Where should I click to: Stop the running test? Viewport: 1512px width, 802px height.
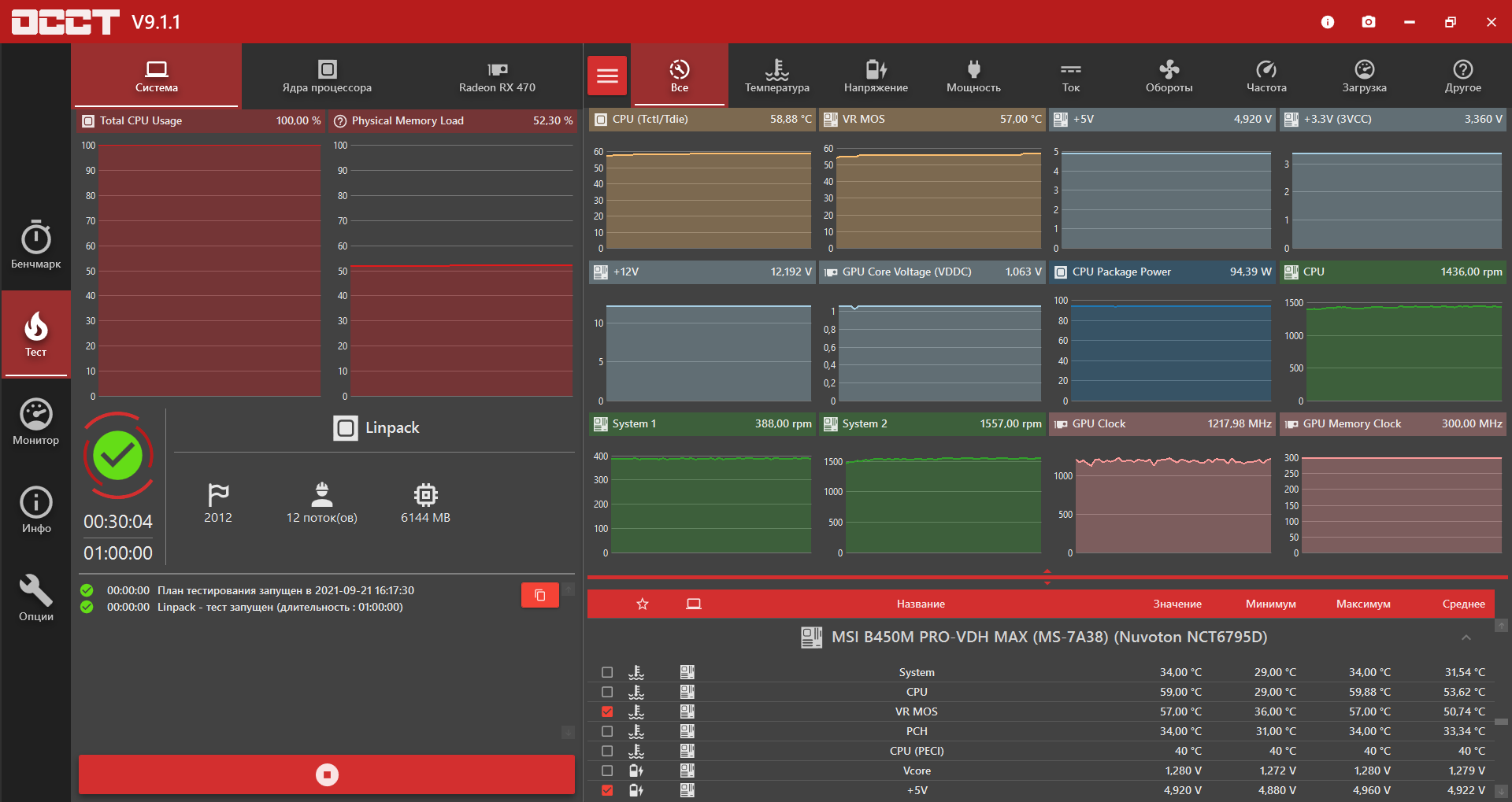click(x=327, y=775)
